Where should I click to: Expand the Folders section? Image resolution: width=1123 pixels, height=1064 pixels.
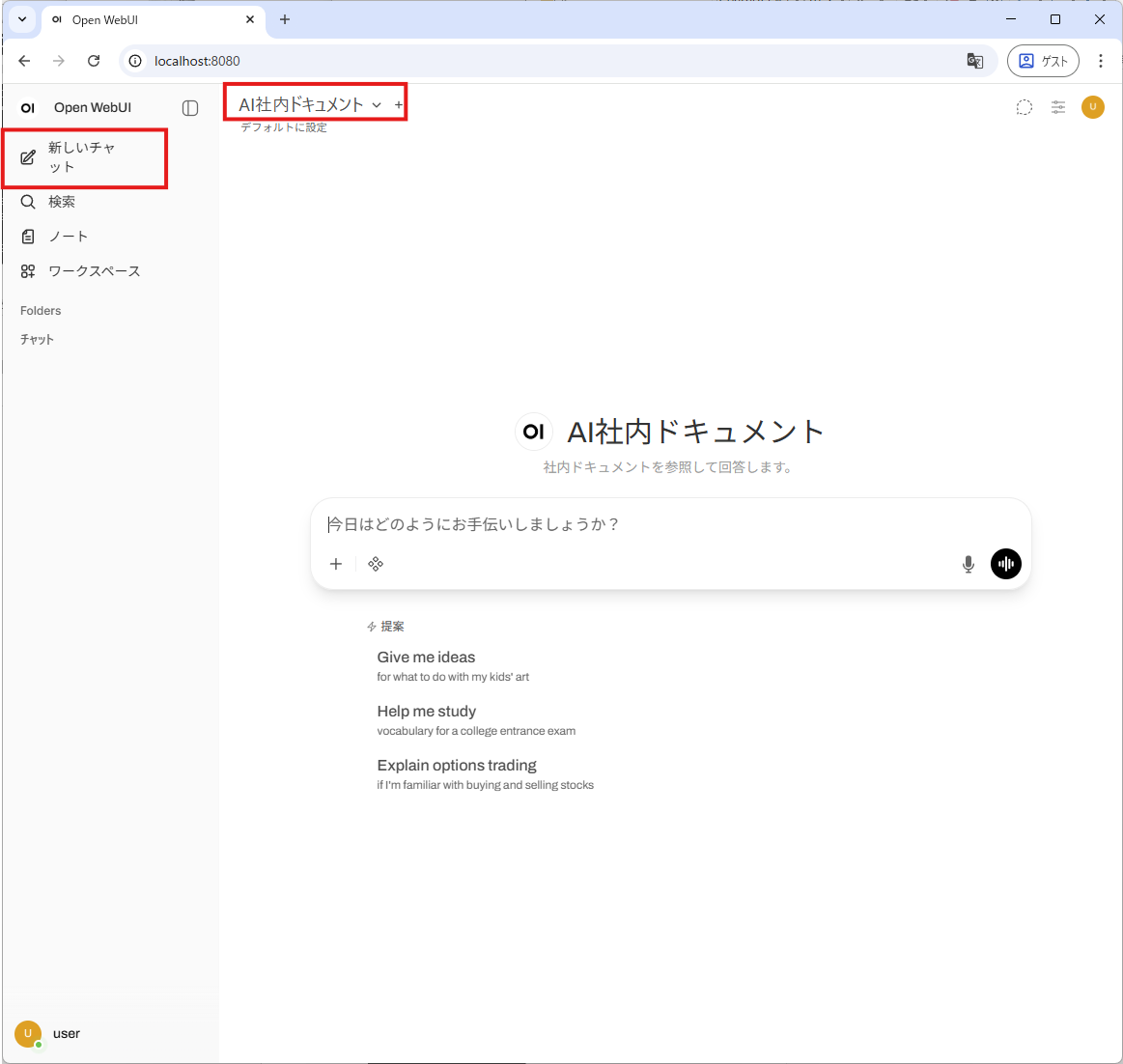[x=41, y=311]
